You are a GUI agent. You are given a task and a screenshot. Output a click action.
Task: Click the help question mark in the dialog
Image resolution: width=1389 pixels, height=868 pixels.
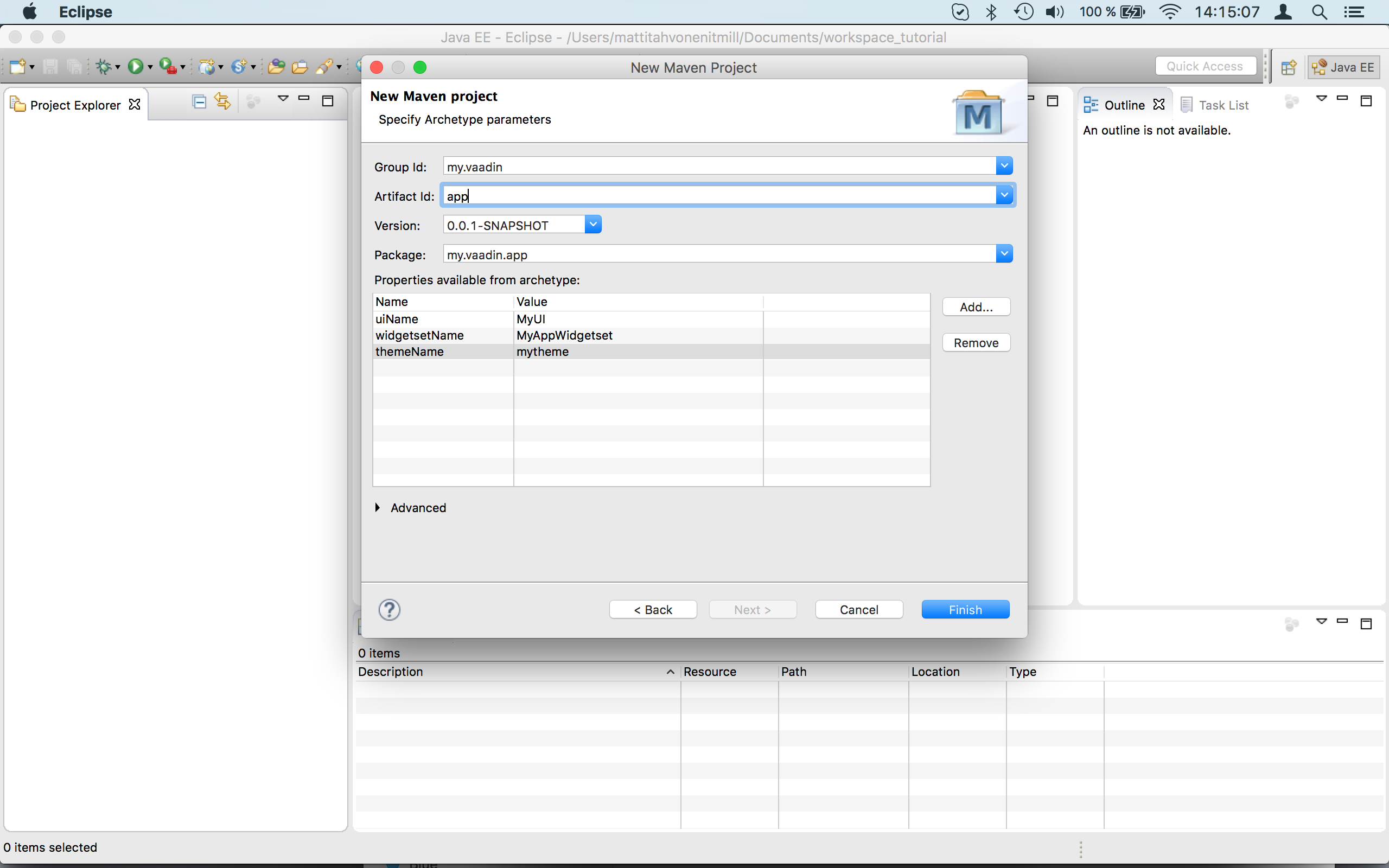coord(389,610)
